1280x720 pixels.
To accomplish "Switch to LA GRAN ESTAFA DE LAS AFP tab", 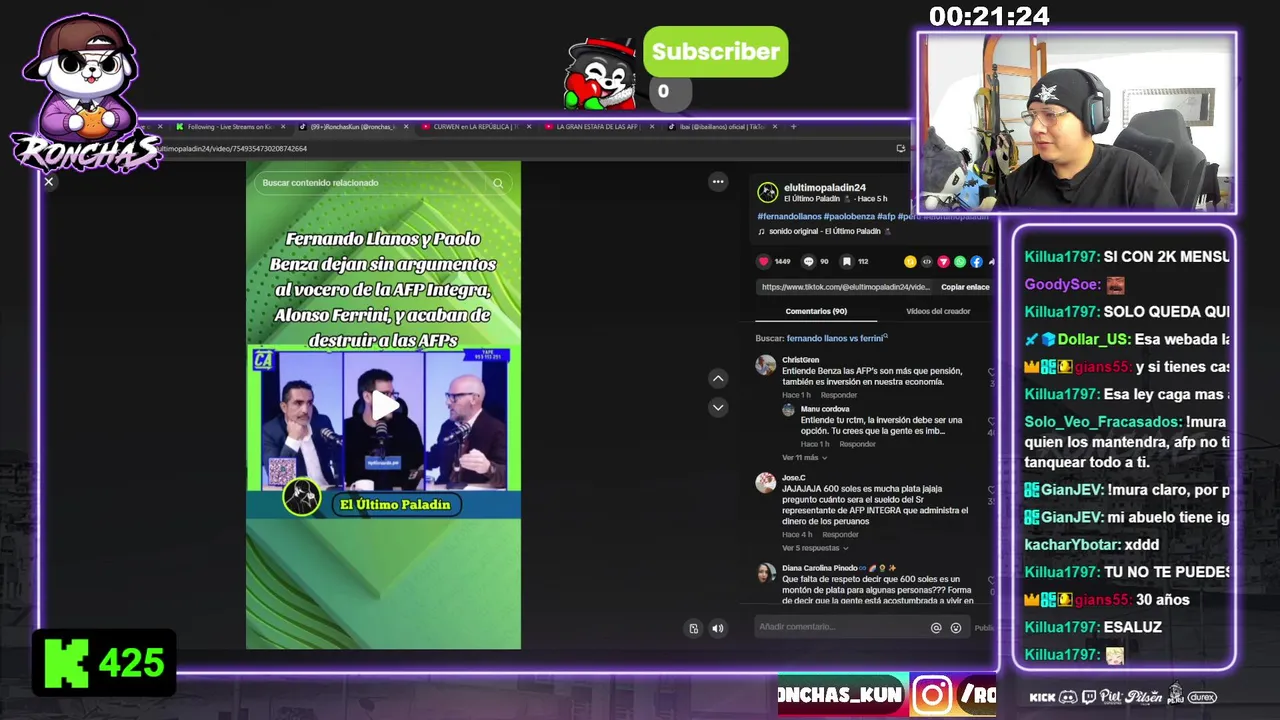I will click(x=599, y=127).
